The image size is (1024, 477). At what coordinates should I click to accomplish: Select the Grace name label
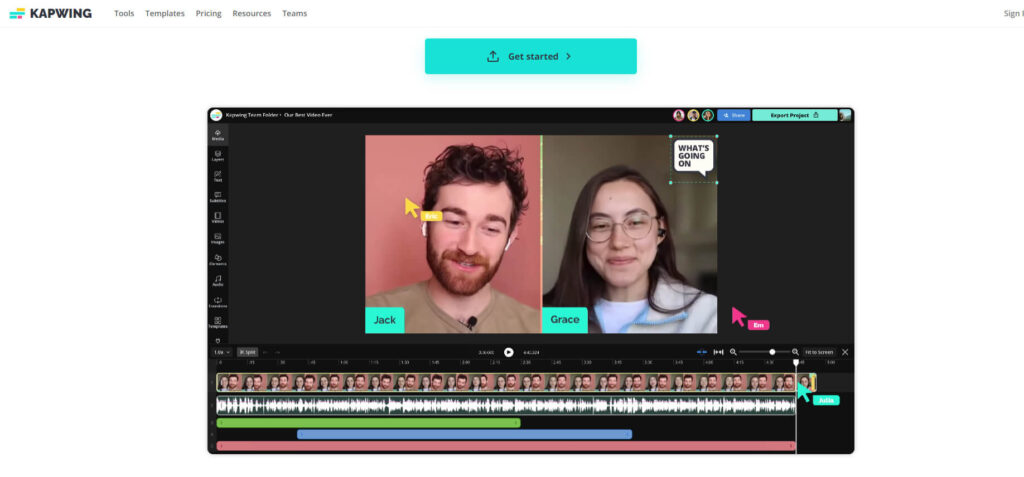(565, 320)
